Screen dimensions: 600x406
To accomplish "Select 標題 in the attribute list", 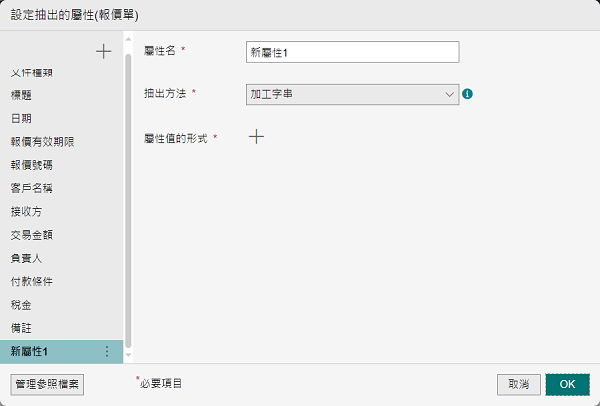I will tap(21, 95).
